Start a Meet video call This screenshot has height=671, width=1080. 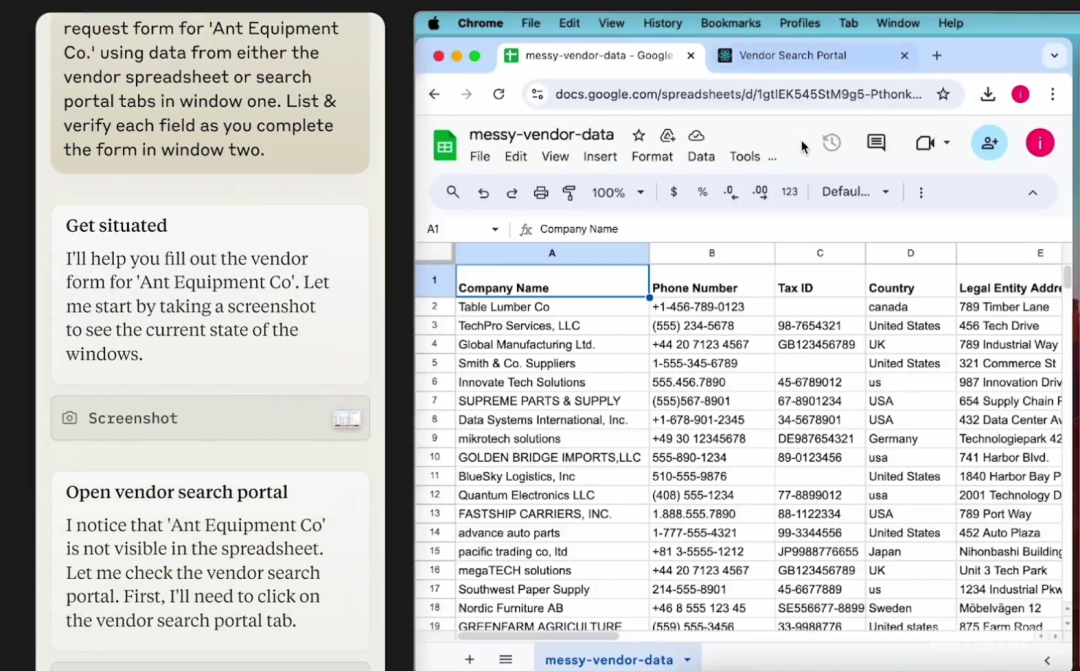coord(924,143)
